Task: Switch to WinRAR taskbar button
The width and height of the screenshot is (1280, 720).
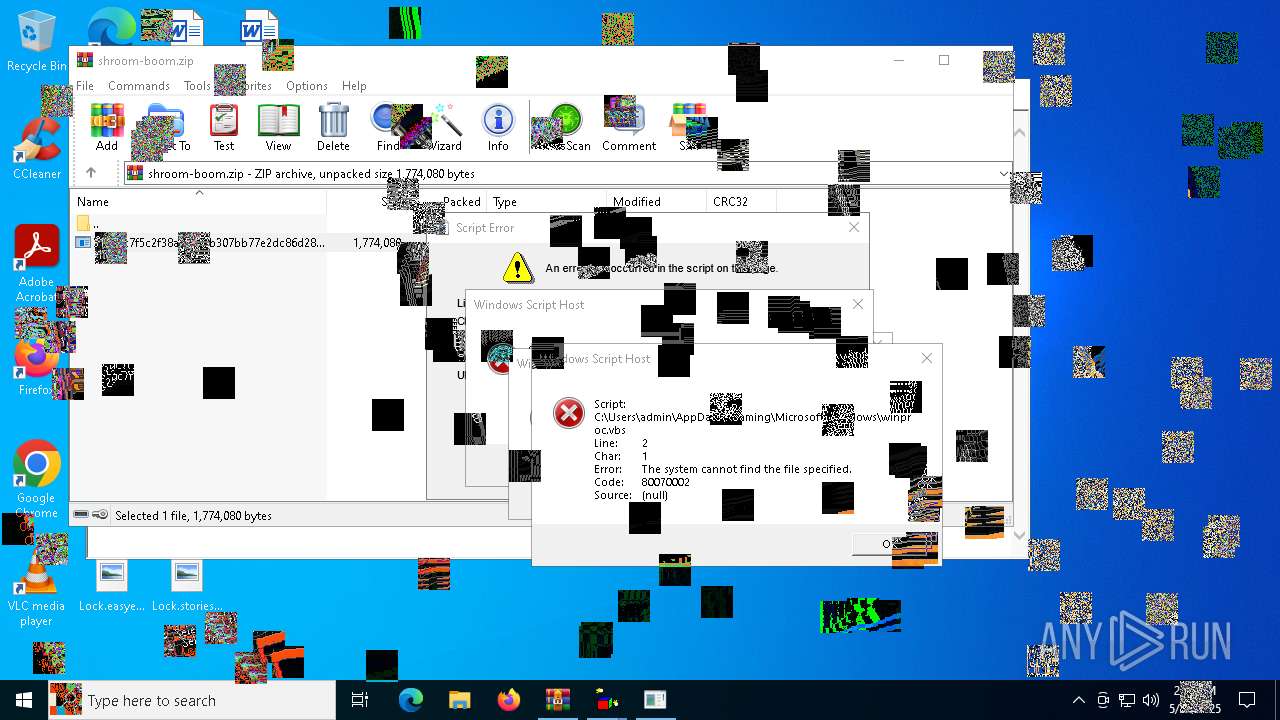Action: 557,700
